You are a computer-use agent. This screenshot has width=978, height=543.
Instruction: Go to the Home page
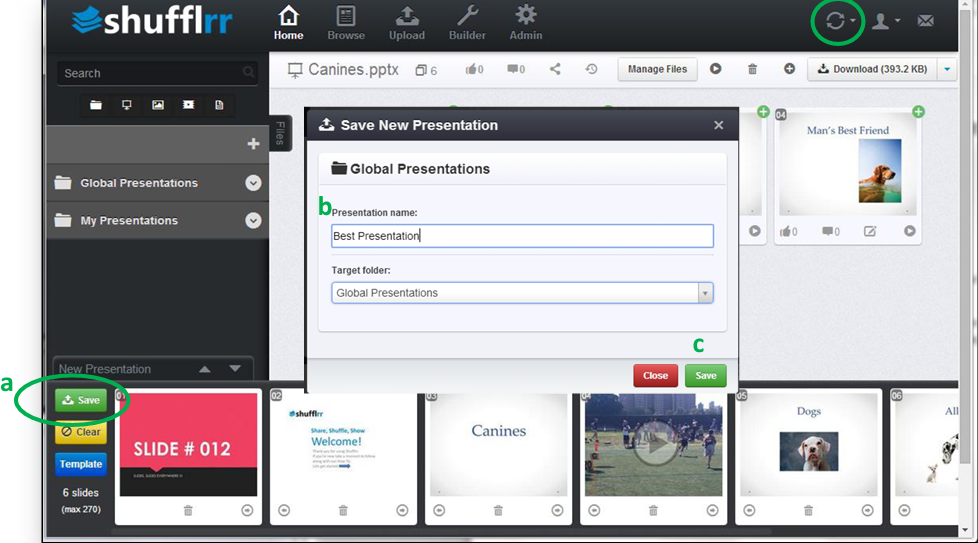(x=288, y=24)
